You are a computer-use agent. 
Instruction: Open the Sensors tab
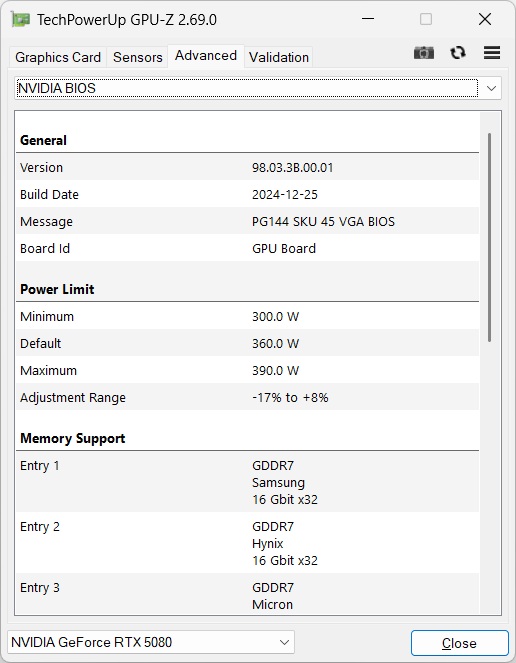click(137, 57)
